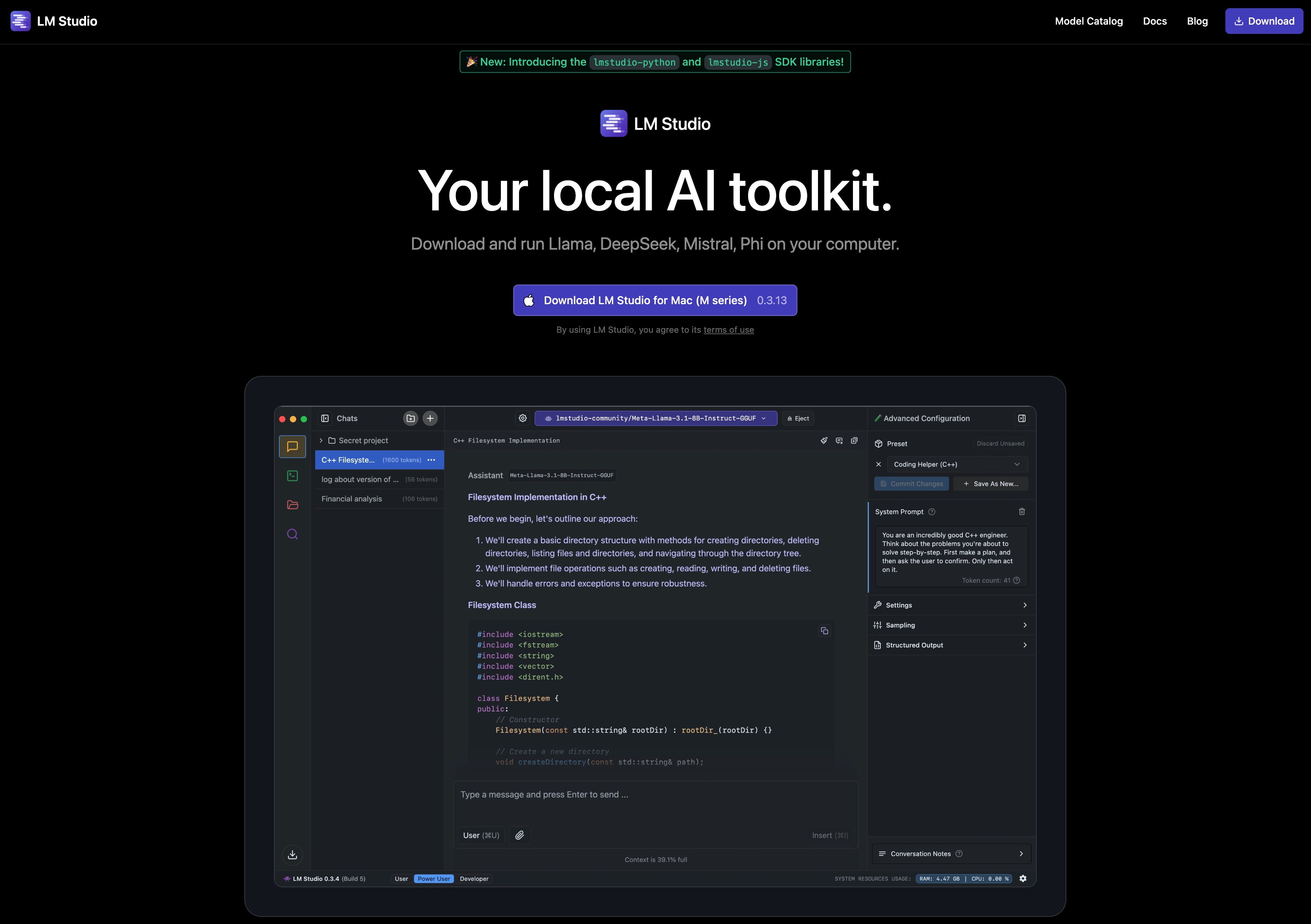Start a new chat with plus icon
1311x924 pixels.
430,418
